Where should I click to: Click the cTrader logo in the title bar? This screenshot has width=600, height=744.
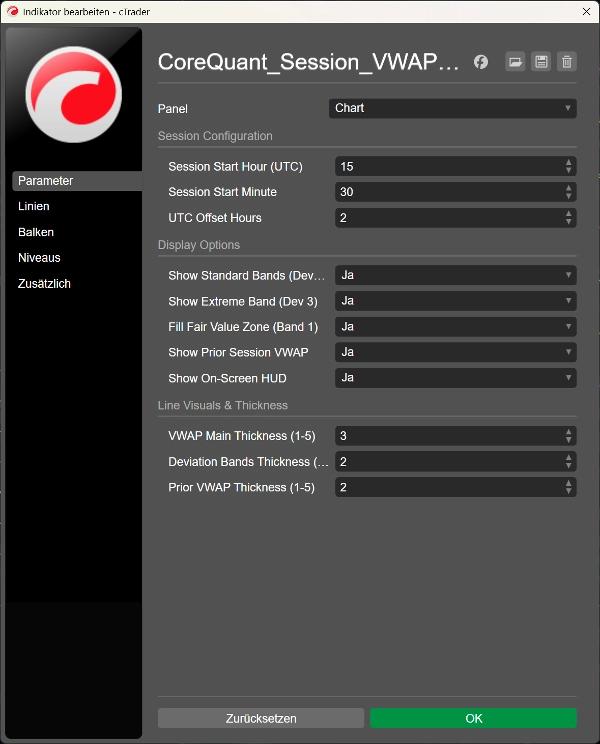12,11
